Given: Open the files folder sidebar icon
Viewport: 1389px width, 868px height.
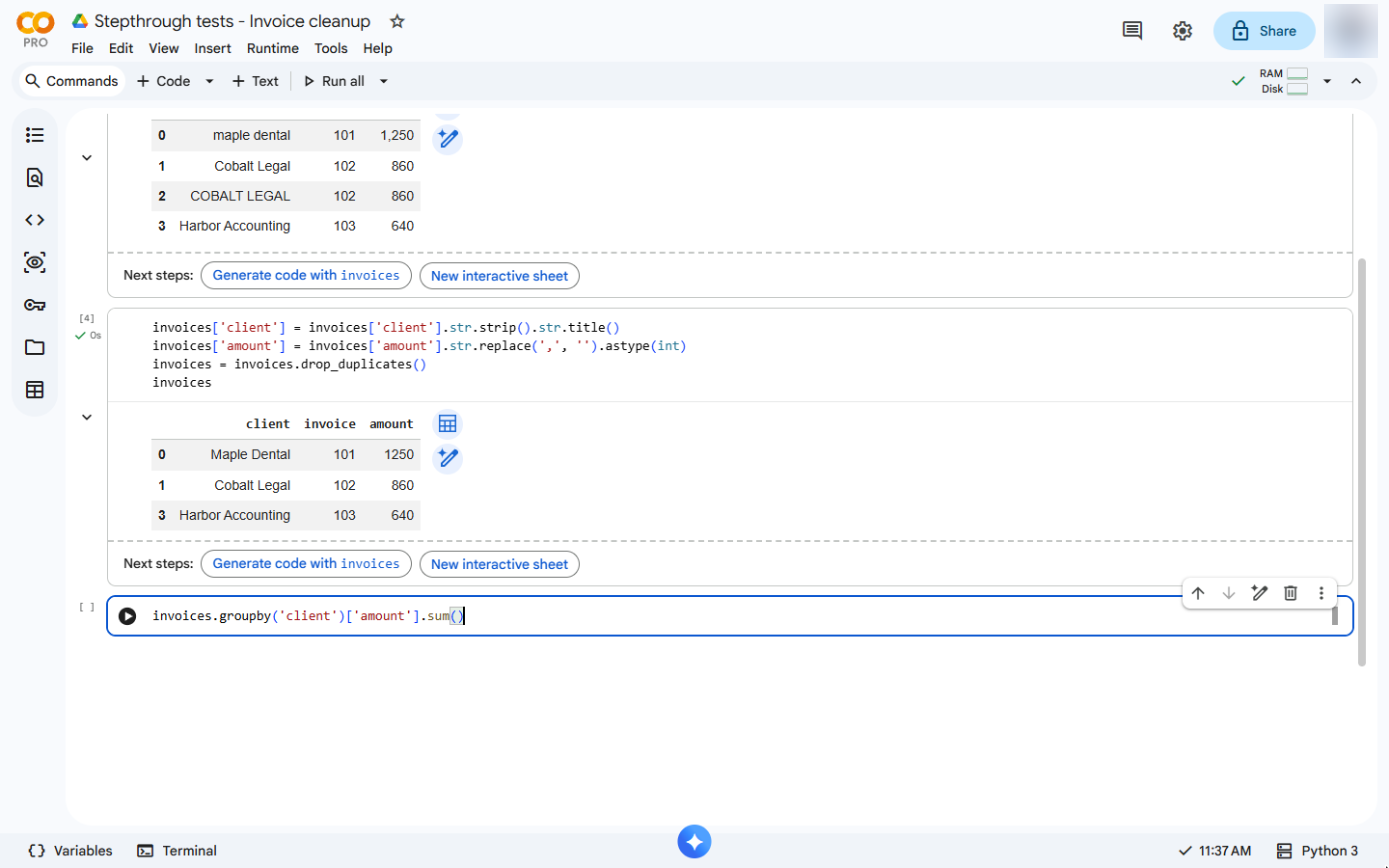Looking at the screenshot, I should [35, 347].
